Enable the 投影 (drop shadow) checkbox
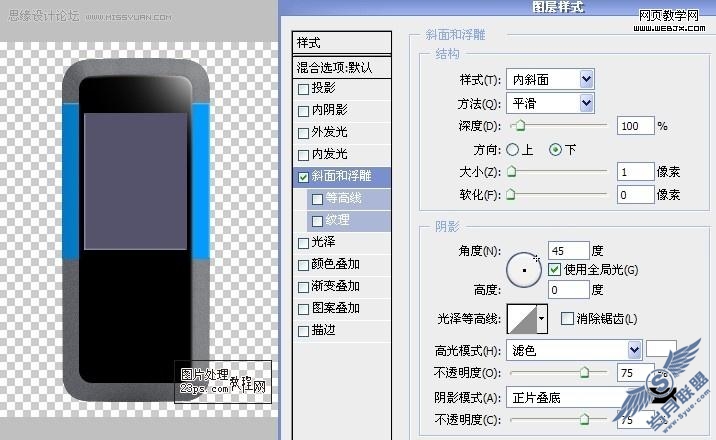Viewport: 716px width, 440px height. click(x=303, y=89)
